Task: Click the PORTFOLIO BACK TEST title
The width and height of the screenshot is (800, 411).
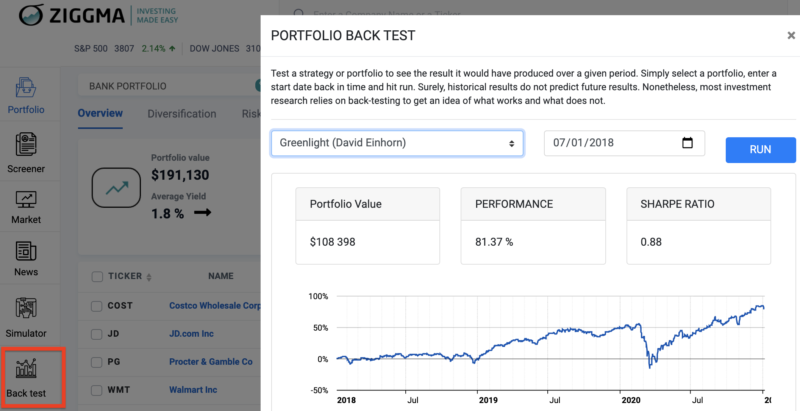Action: click(343, 35)
